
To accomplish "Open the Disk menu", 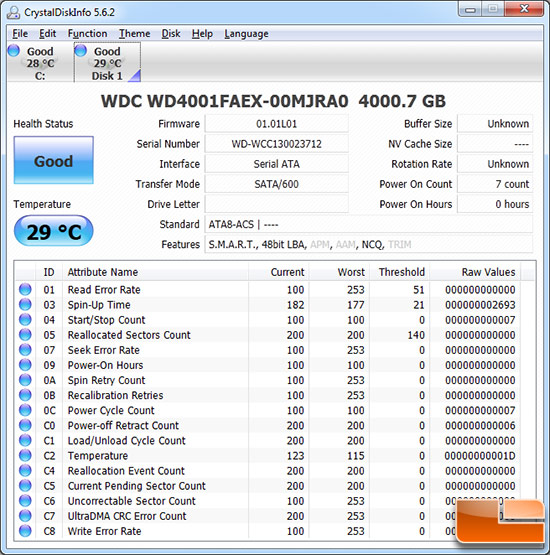I will coord(171,34).
